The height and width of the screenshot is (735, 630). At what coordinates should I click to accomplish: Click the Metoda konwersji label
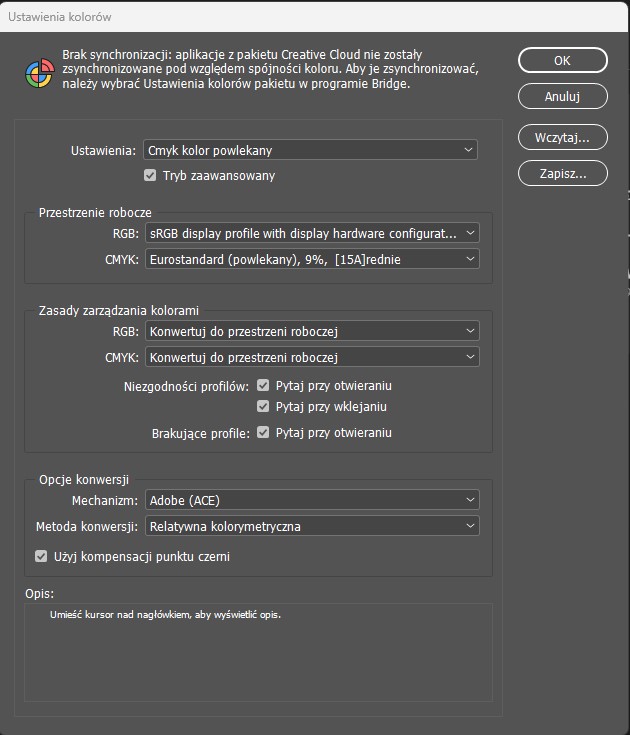[x=87, y=527]
